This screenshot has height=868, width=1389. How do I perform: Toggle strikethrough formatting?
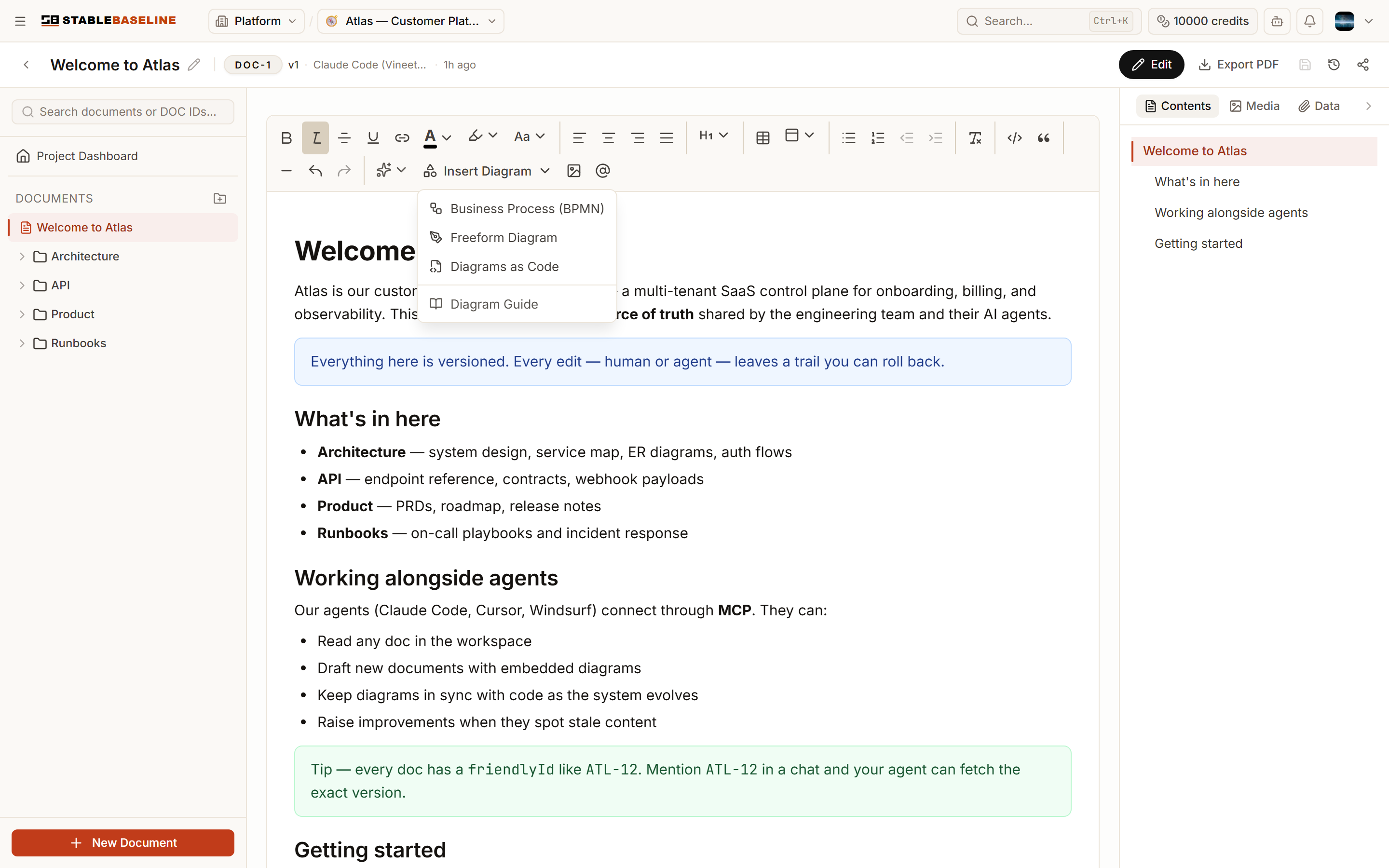[x=344, y=138]
